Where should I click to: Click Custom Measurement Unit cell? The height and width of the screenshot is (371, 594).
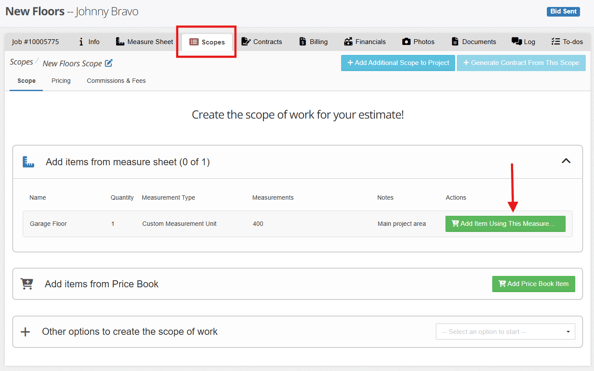179,224
